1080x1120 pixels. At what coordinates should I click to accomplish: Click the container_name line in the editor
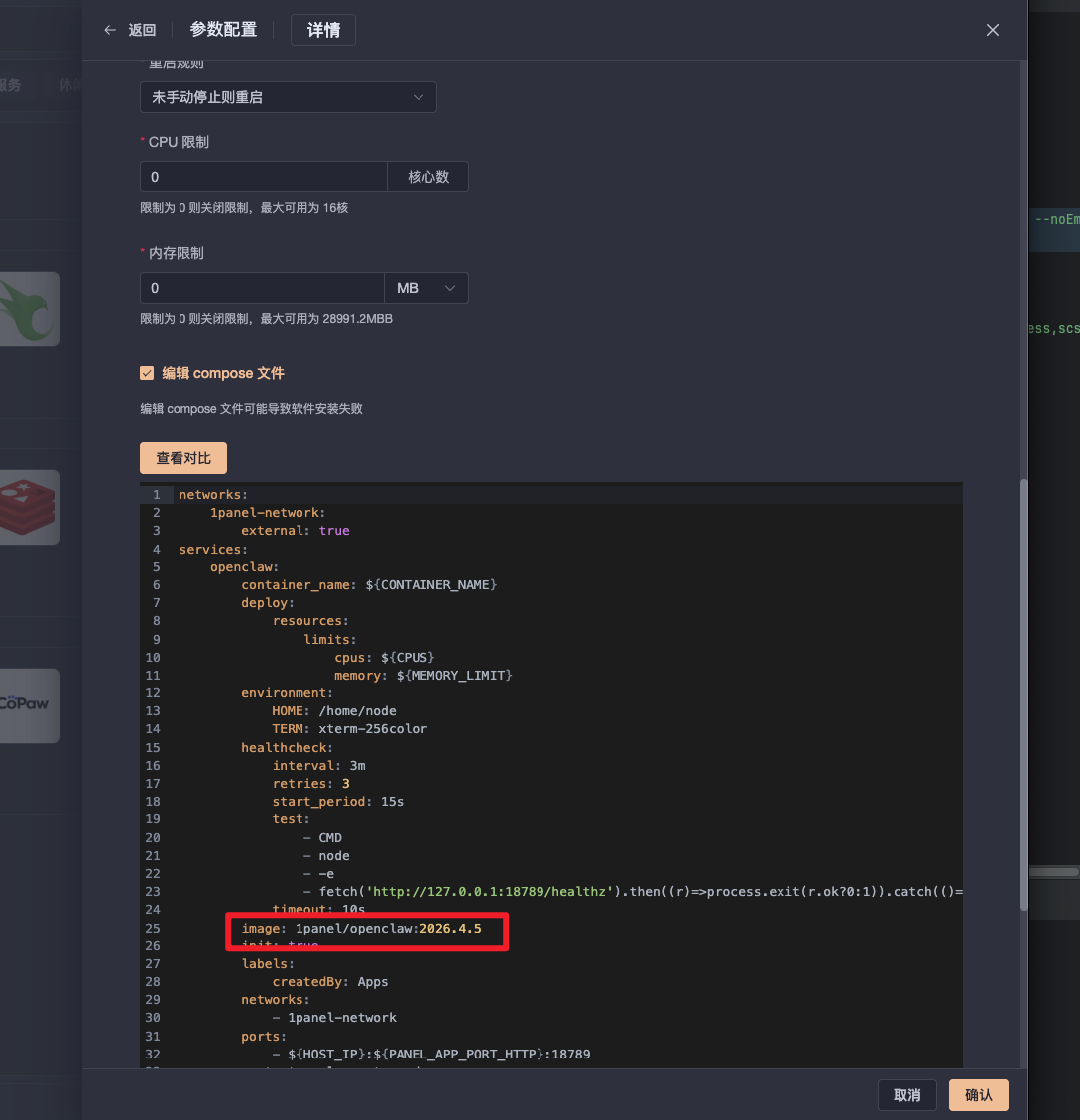point(368,585)
